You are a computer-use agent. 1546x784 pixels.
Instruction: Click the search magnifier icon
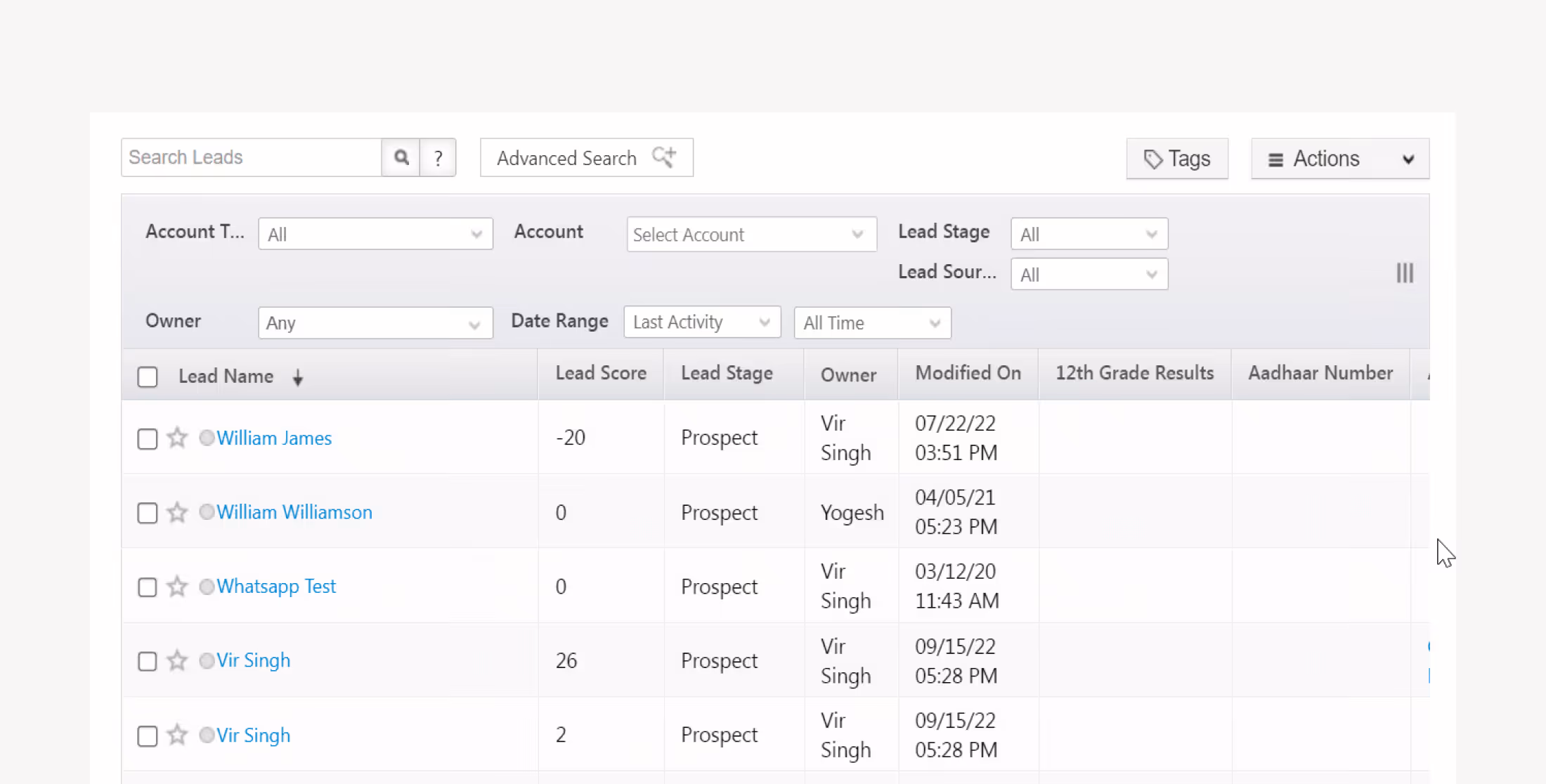401,157
